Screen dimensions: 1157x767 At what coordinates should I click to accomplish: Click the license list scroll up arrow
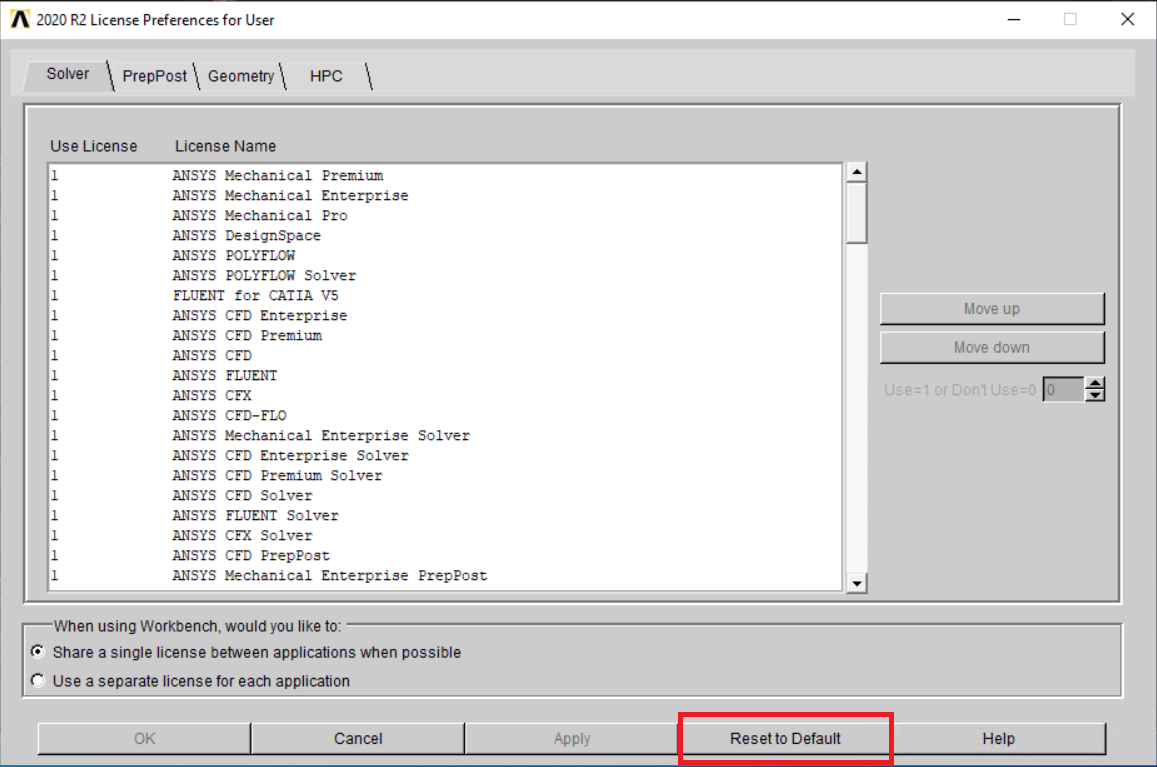point(856,172)
